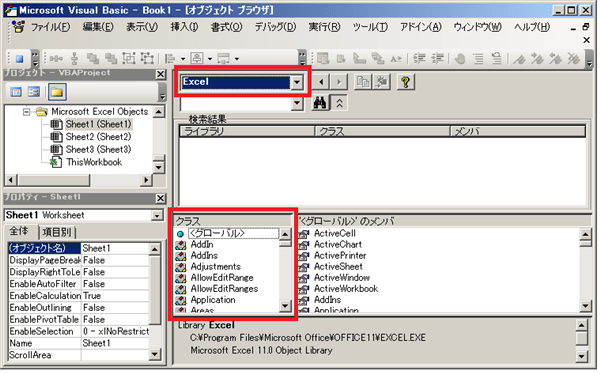The height and width of the screenshot is (374, 600).
Task: Select ThisWorkbook in project tree
Action: pyautogui.click(x=94, y=162)
